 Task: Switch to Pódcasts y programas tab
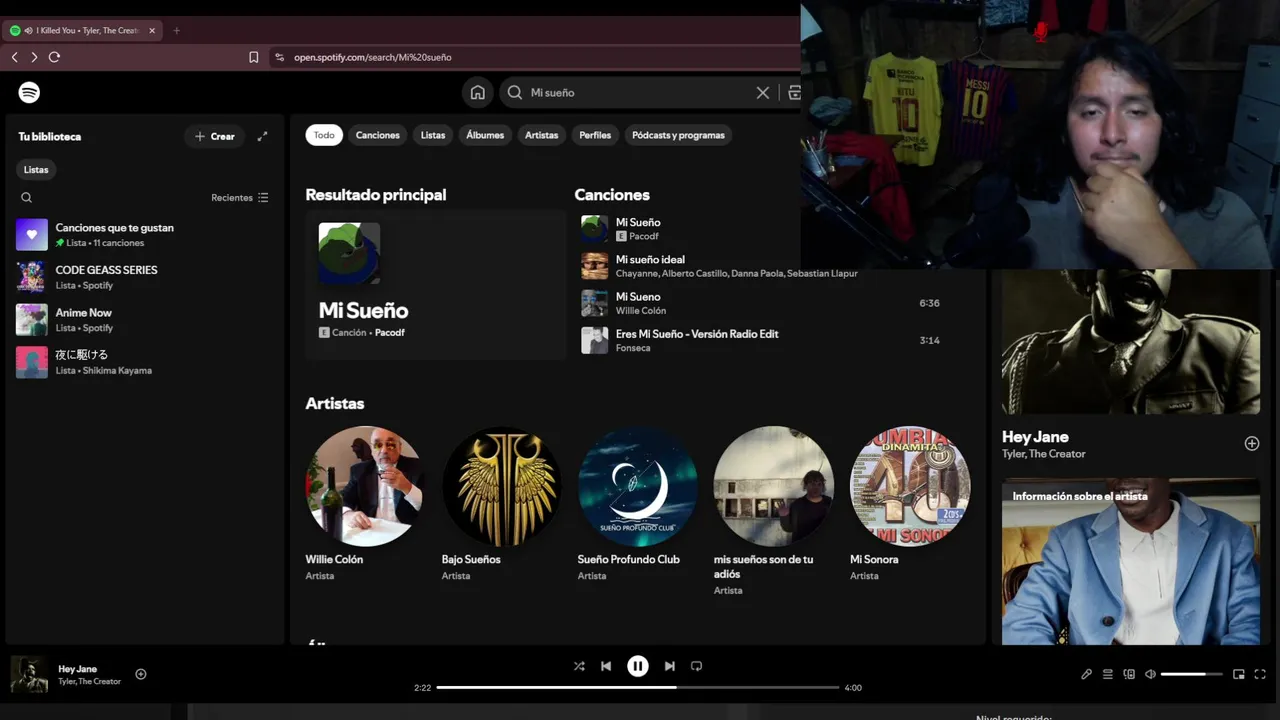(x=678, y=135)
